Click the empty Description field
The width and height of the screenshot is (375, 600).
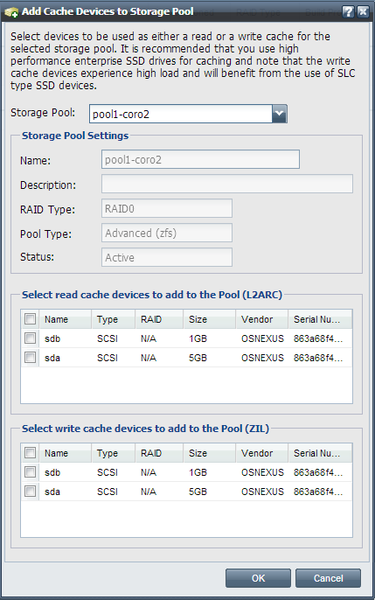(227, 184)
